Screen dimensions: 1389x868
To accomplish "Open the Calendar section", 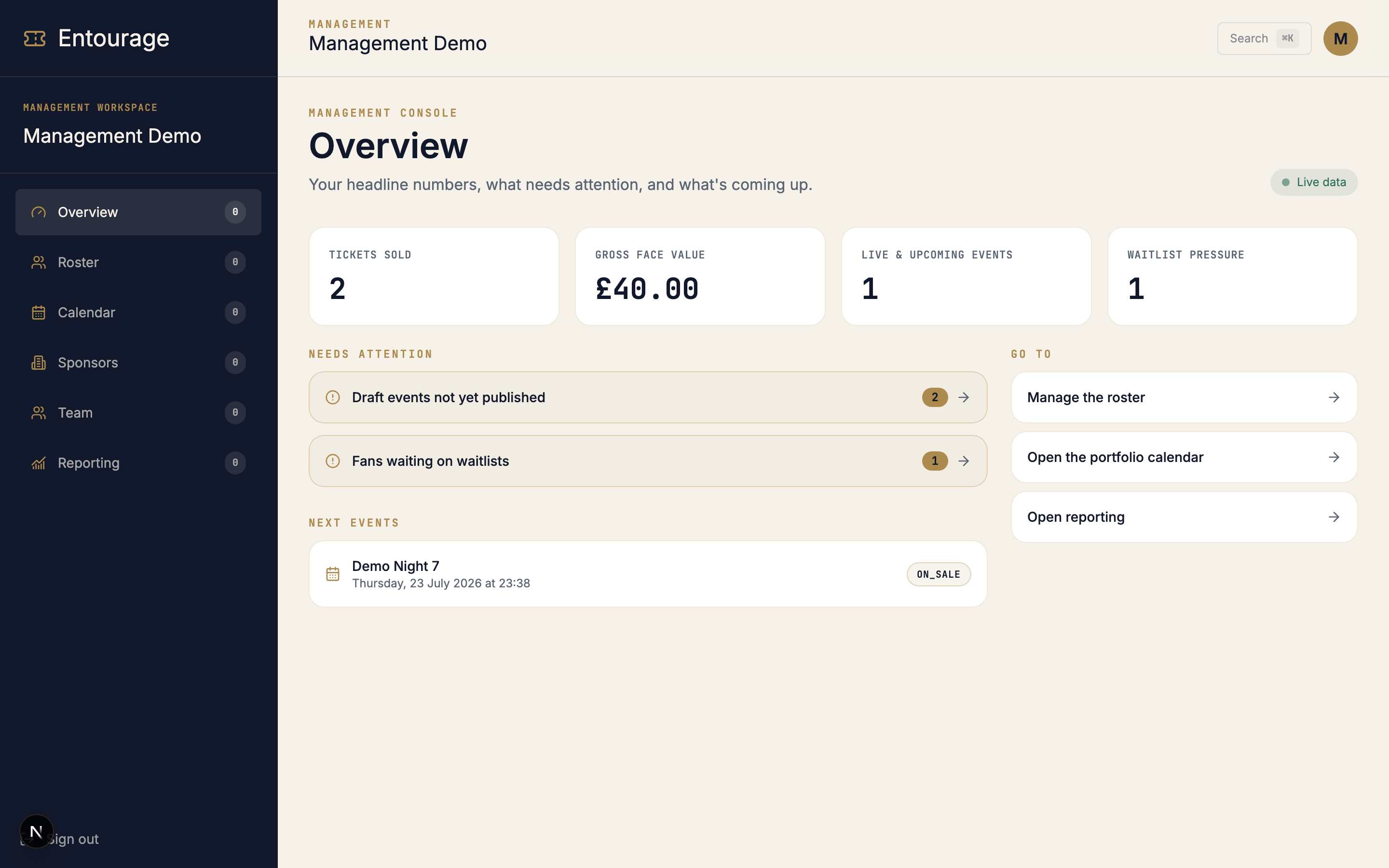I will click(x=138, y=312).
